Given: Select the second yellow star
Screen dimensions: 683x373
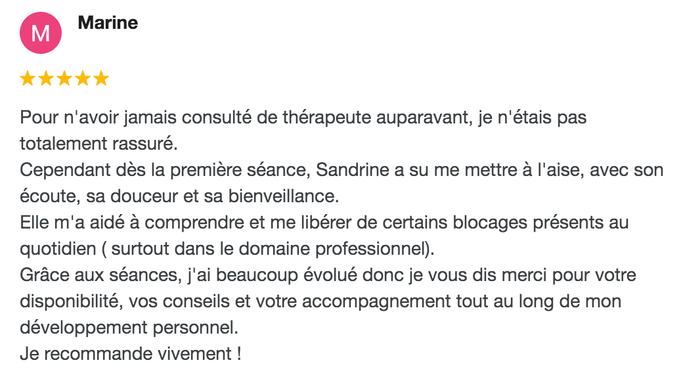Looking at the screenshot, I should tap(46, 78).
